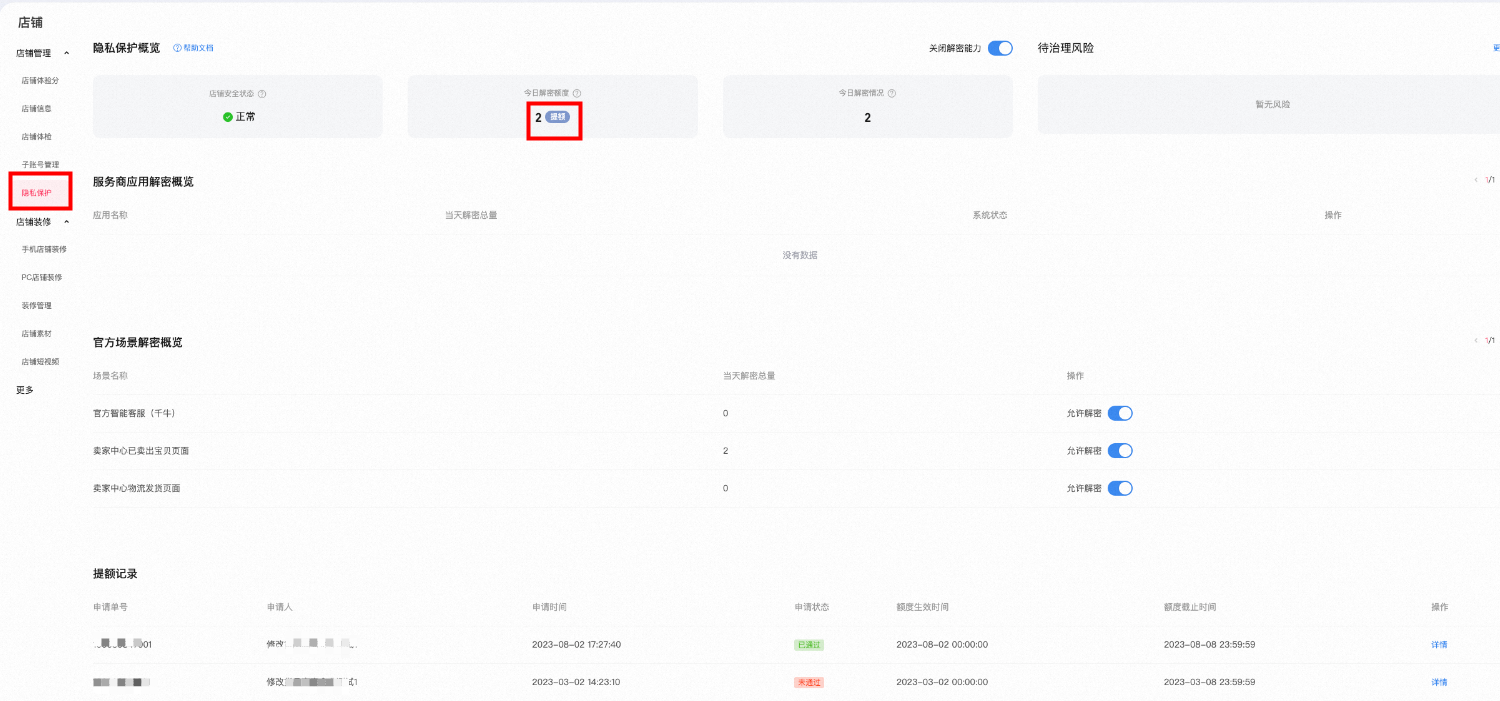Click the 申请状态 column header
The image size is (1500, 701).
[x=812, y=607]
